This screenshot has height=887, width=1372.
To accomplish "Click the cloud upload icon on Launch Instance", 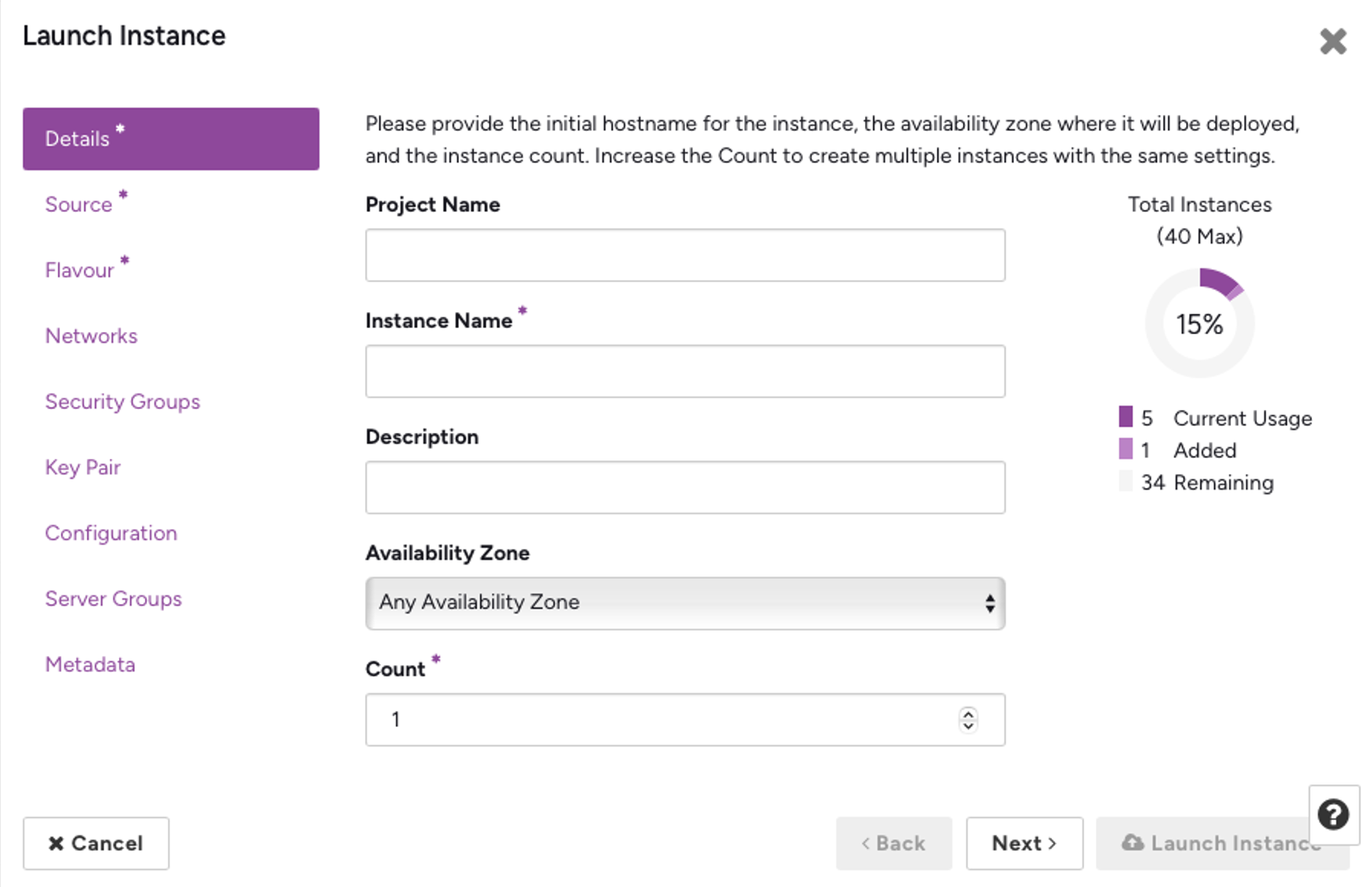I will click(x=1133, y=843).
